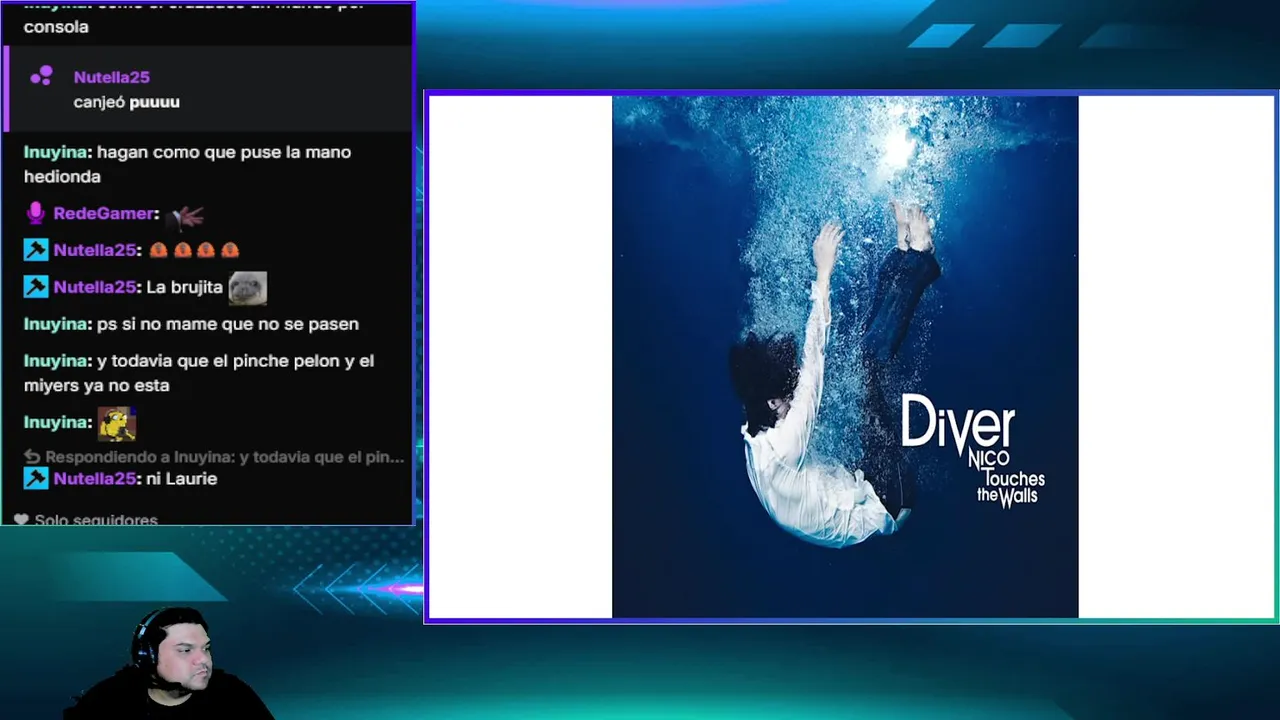
Task: Click the streamer's webcam feed
Action: (170, 663)
